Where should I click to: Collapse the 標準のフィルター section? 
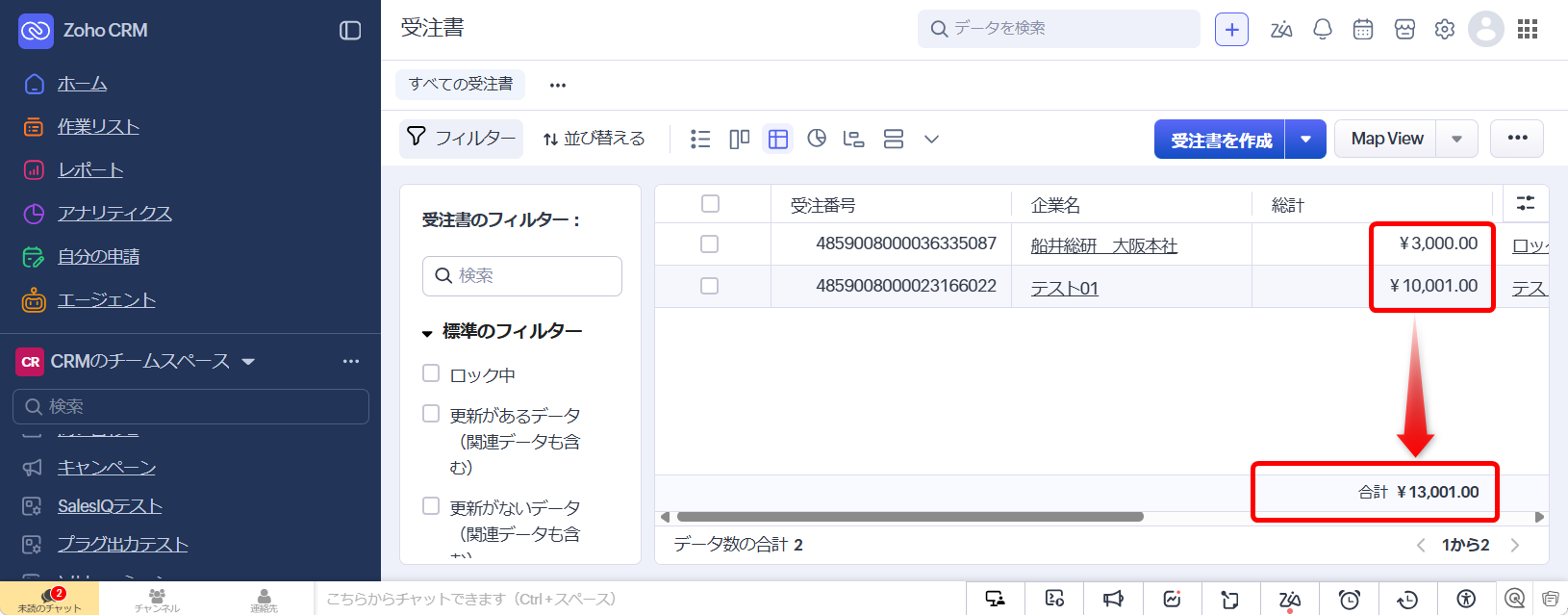click(x=427, y=333)
